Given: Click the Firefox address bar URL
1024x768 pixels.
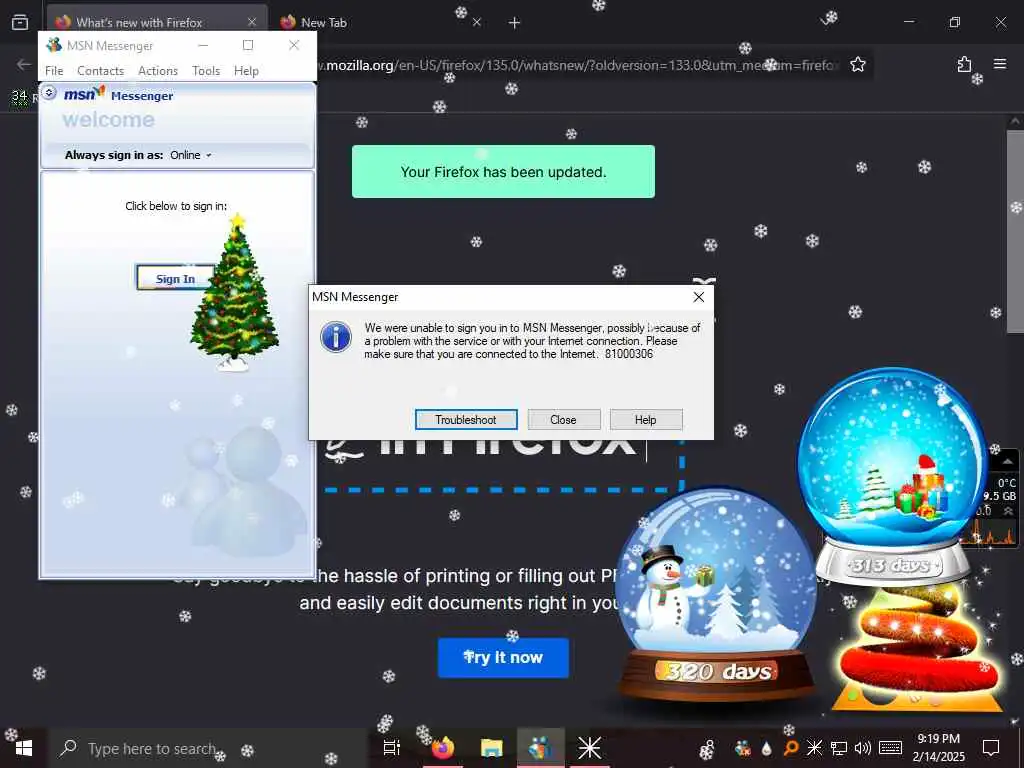Looking at the screenshot, I should tap(578, 65).
